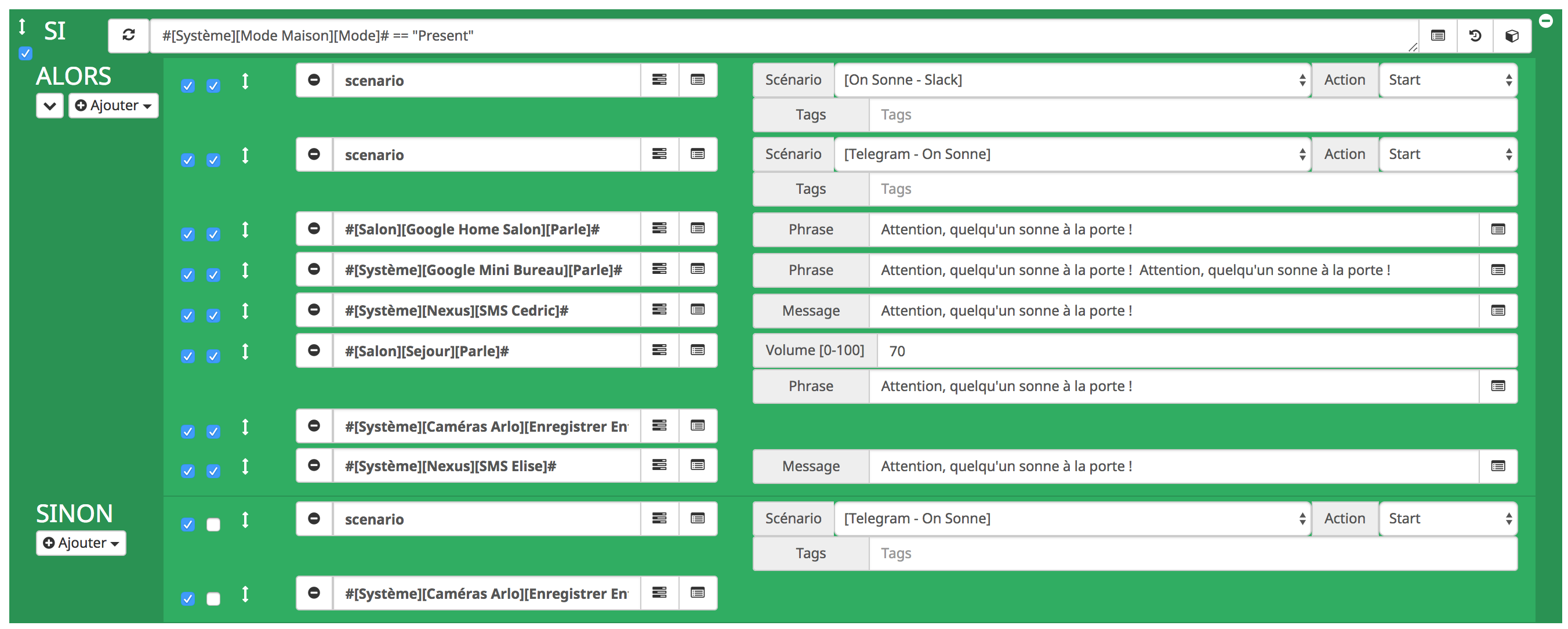This screenshot has height=629, width=1568.
Task: Click Tags field of ALORS Telegram scenario
Action: click(1193, 189)
